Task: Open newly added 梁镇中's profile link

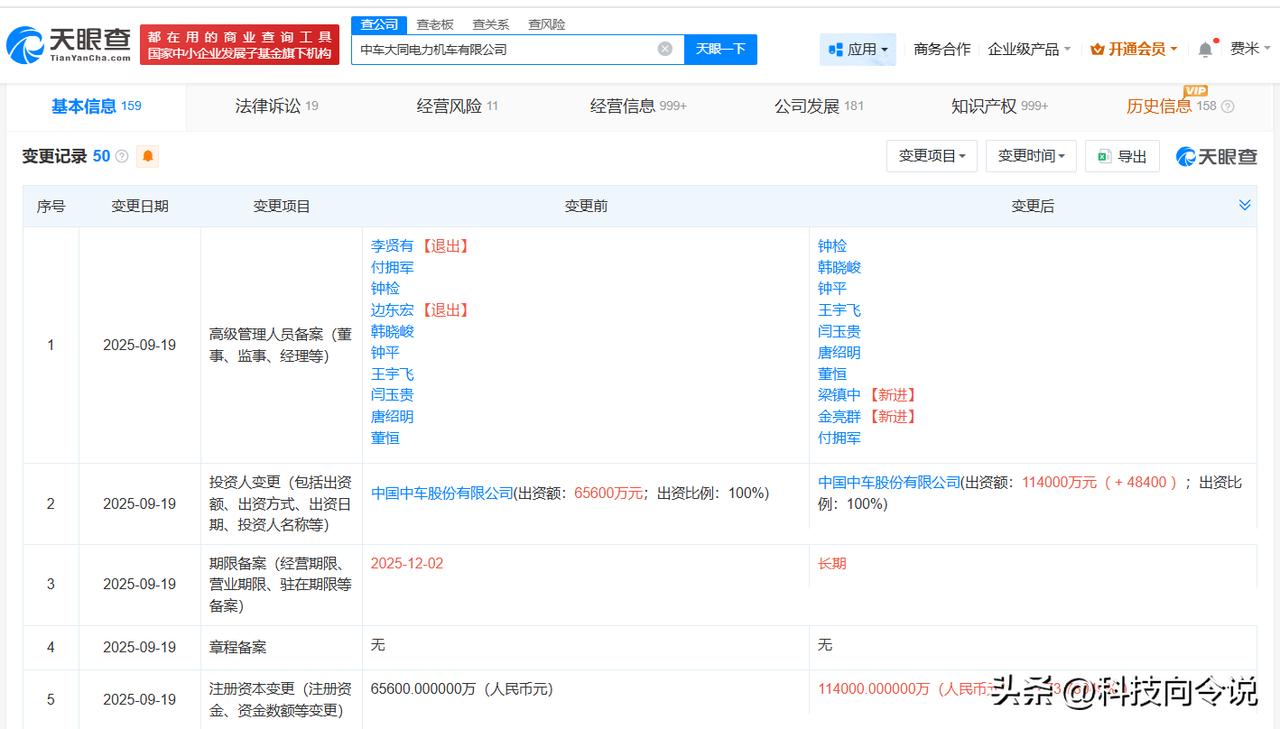Action: (x=839, y=395)
